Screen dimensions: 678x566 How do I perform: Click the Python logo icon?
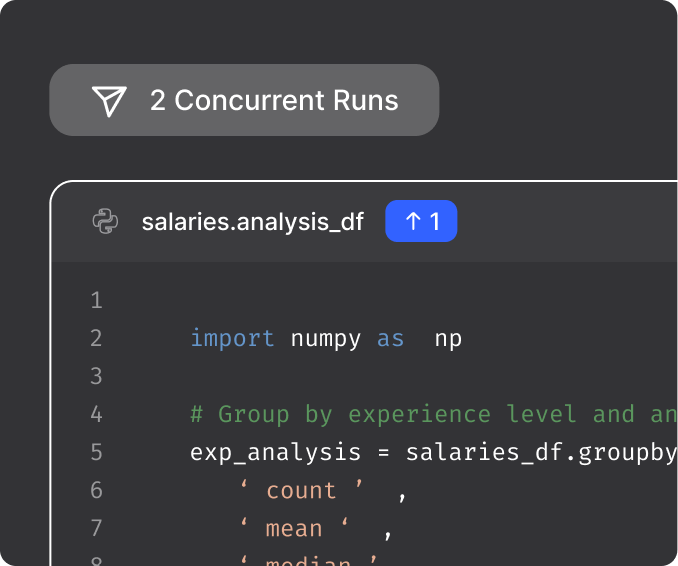[x=105, y=221]
